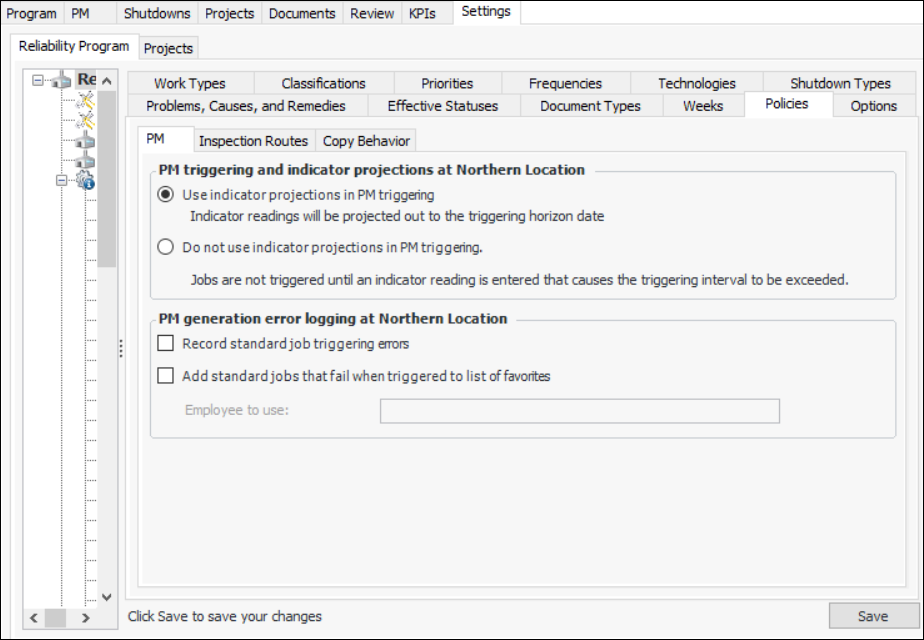Click 'PM generation error logging at Northern Location' heading

tap(333, 319)
